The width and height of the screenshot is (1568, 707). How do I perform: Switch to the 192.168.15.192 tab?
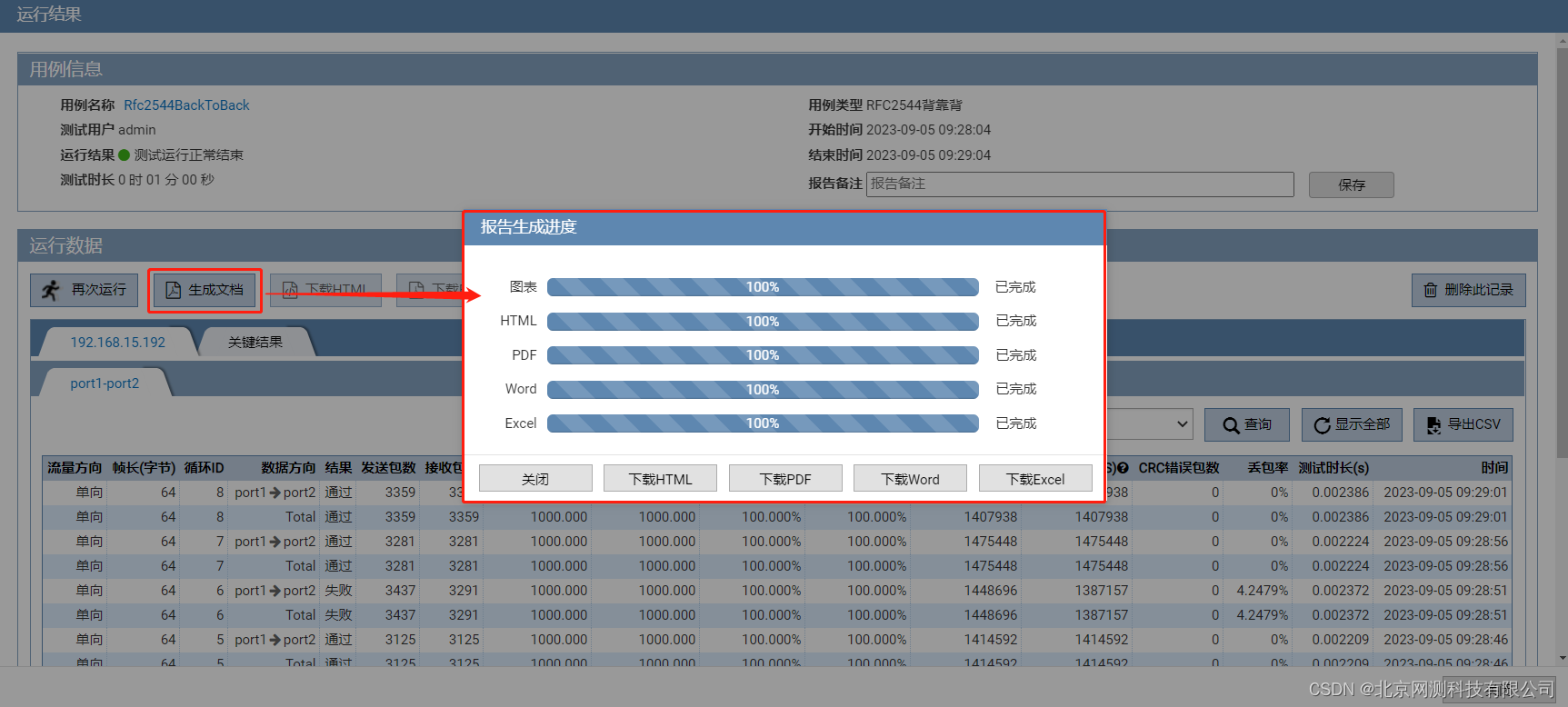(x=118, y=343)
